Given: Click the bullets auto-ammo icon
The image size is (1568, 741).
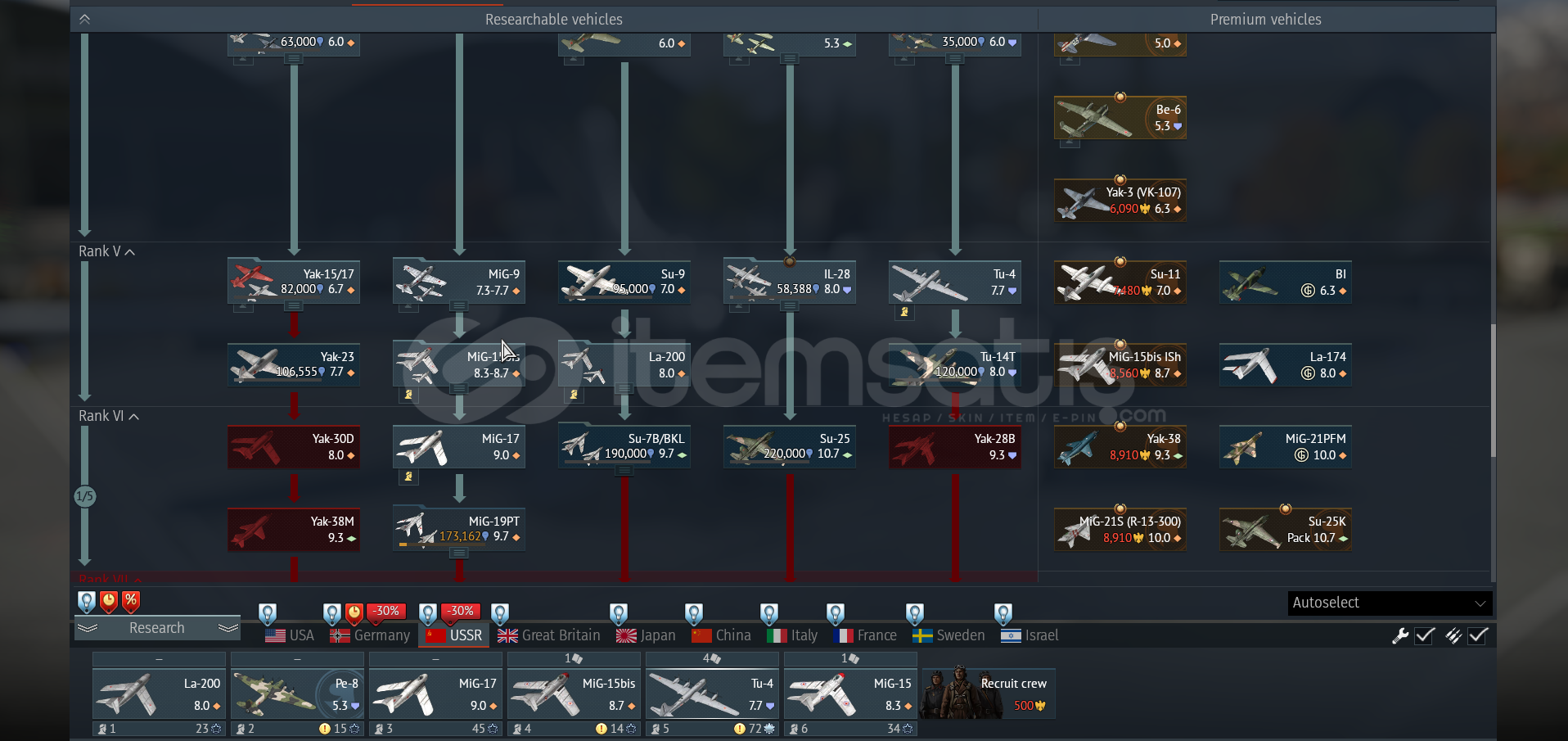Looking at the screenshot, I should 1453,635.
